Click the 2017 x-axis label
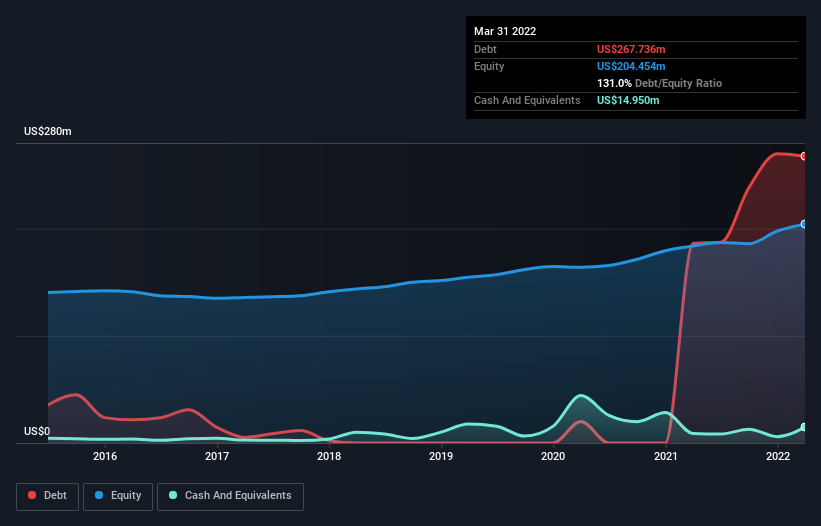 pos(217,456)
